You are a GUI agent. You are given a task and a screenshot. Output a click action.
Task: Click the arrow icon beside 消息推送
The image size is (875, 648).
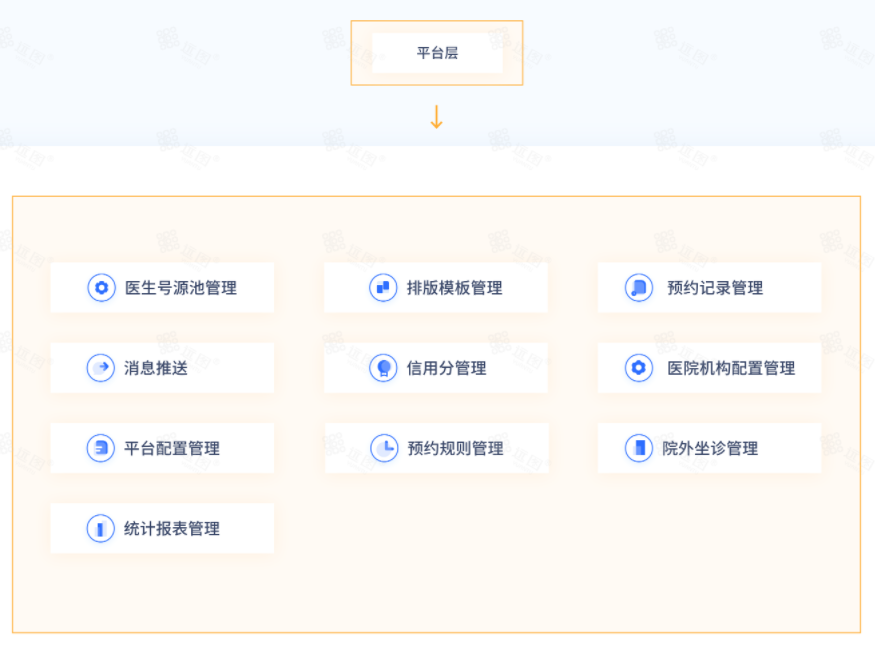click(101, 368)
